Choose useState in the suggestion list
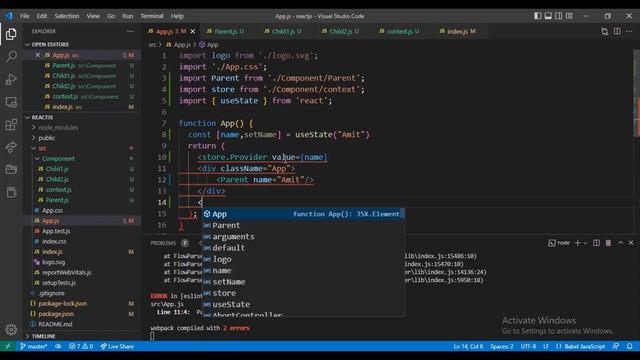 tap(303, 304)
